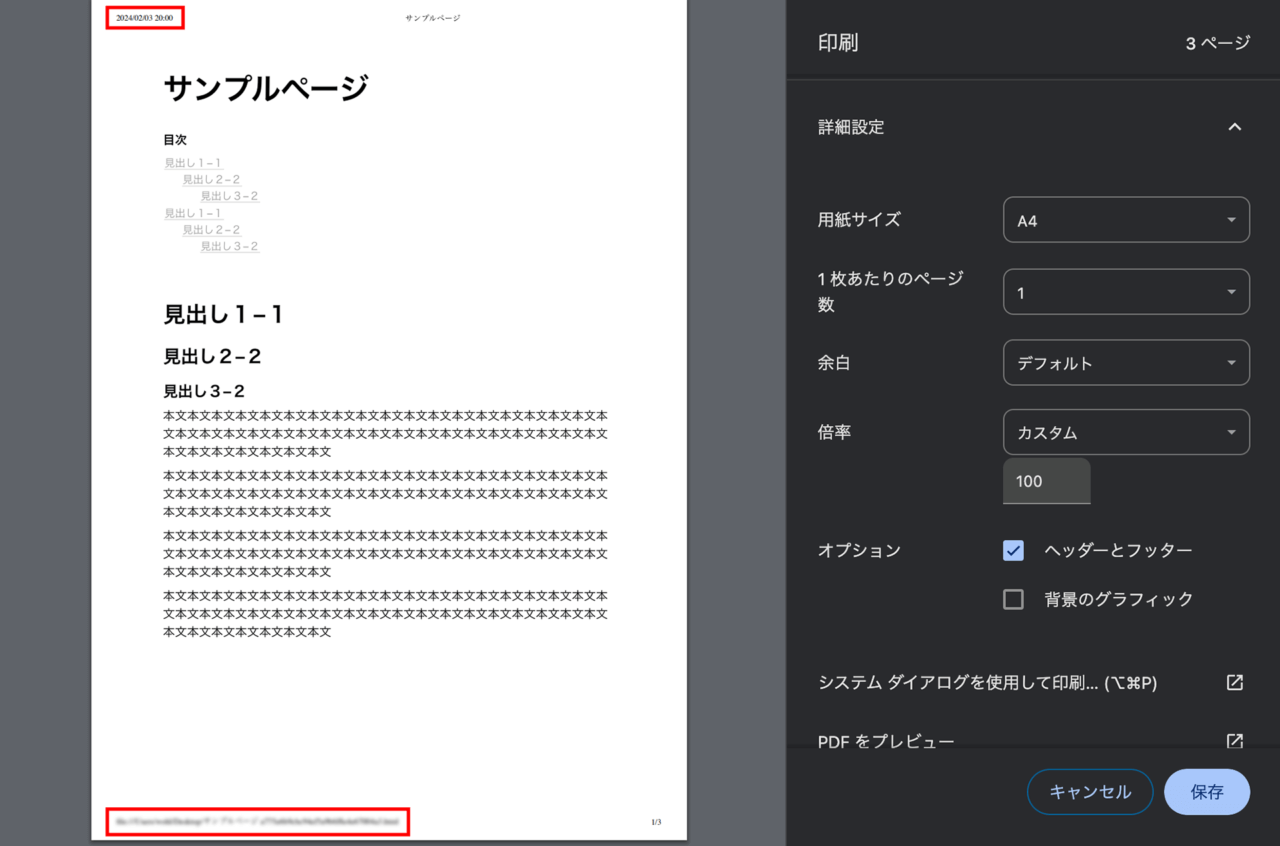Expand the 余白 dropdown set to デフォルト
The width and height of the screenshot is (1280, 846).
tap(1126, 363)
